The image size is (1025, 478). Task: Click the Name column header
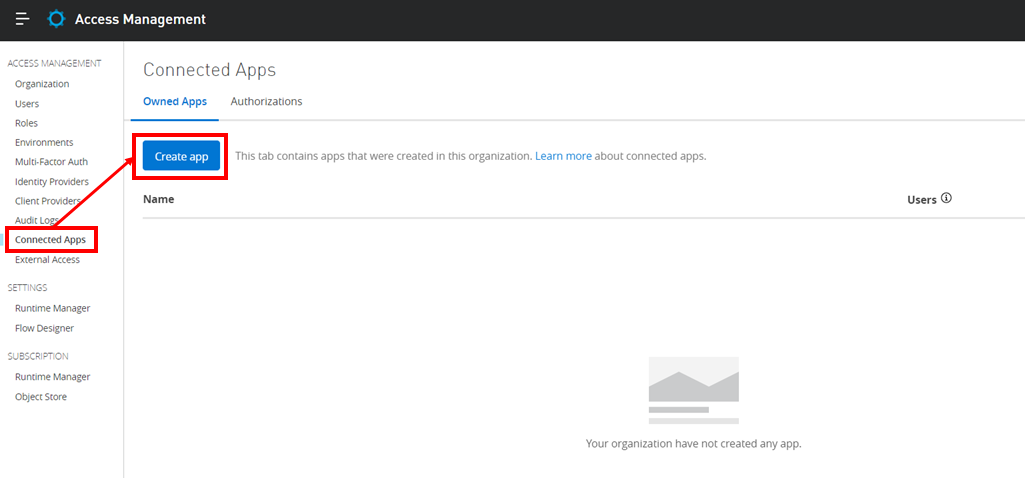(158, 199)
